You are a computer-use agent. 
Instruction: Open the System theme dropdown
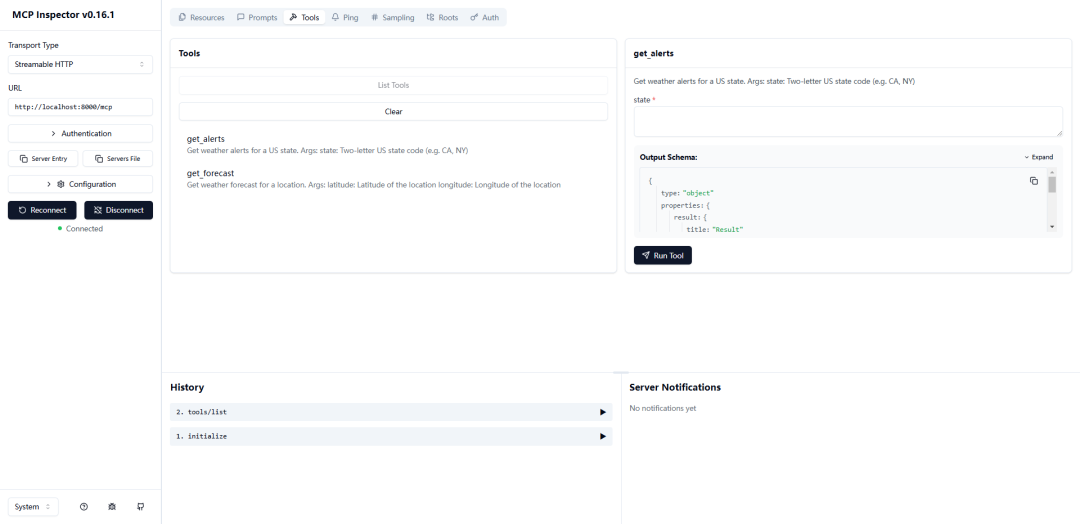click(33, 506)
